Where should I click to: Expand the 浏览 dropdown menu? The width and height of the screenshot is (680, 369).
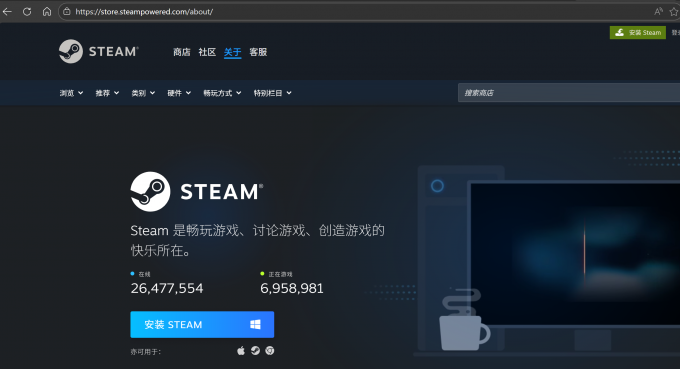coord(72,93)
